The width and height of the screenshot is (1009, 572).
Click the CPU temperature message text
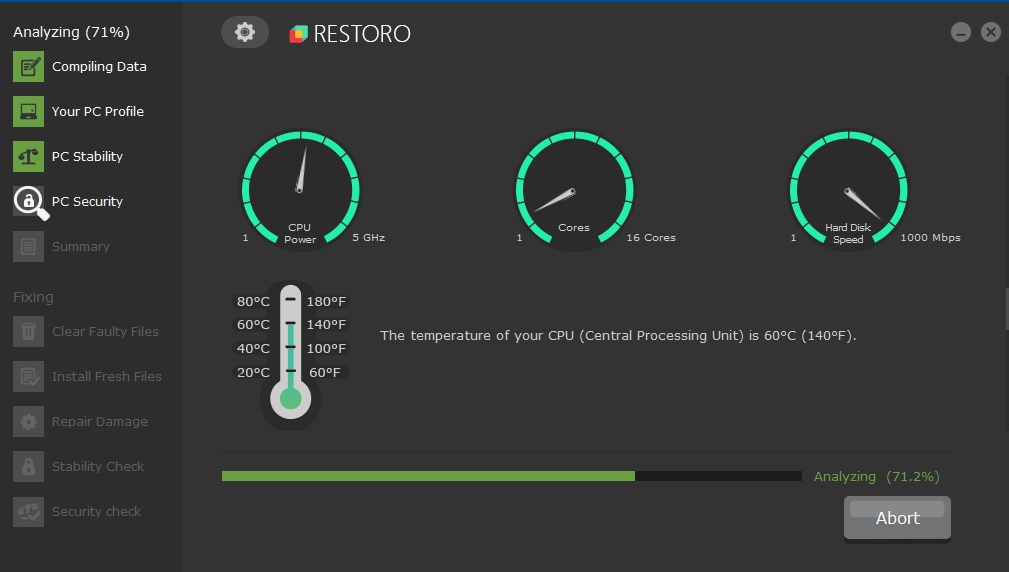click(618, 336)
